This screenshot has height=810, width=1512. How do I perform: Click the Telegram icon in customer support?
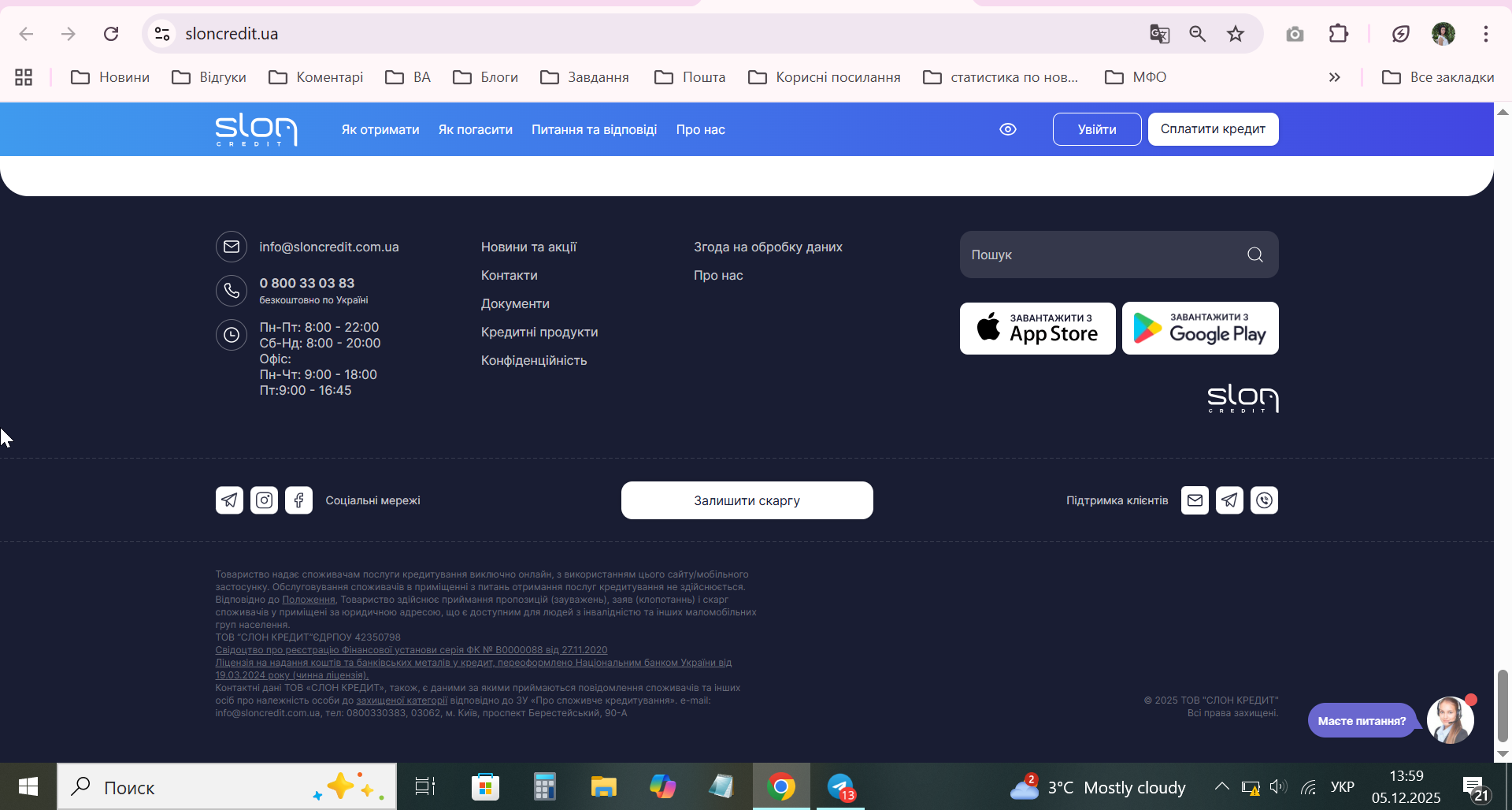[1229, 500]
